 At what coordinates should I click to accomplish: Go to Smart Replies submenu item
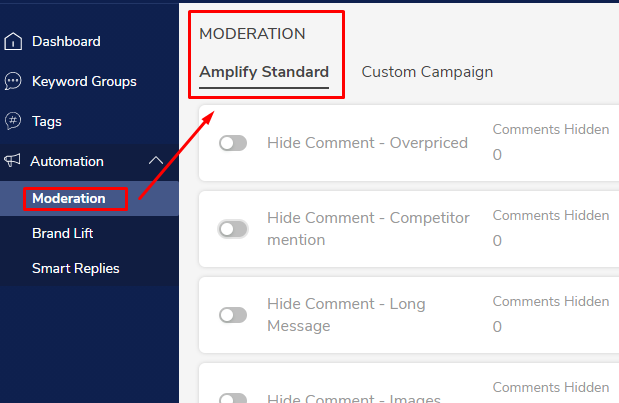click(75, 268)
